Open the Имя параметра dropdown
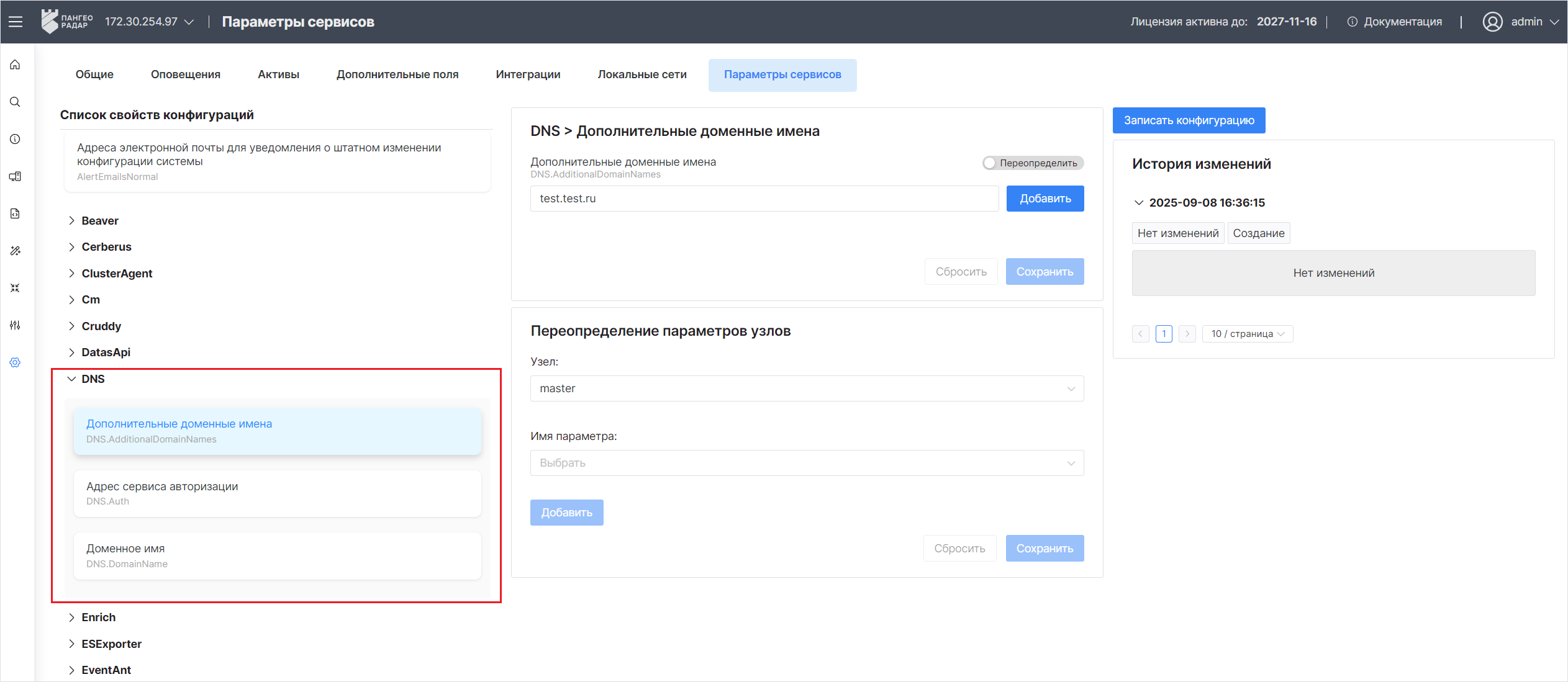Image resolution: width=1568 pixels, height=682 pixels. [806, 463]
